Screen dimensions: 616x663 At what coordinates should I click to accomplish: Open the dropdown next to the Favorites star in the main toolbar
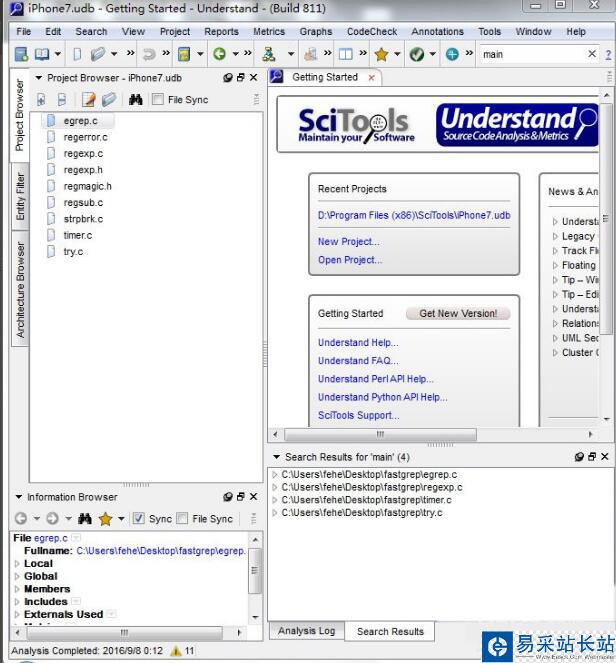coord(397,54)
